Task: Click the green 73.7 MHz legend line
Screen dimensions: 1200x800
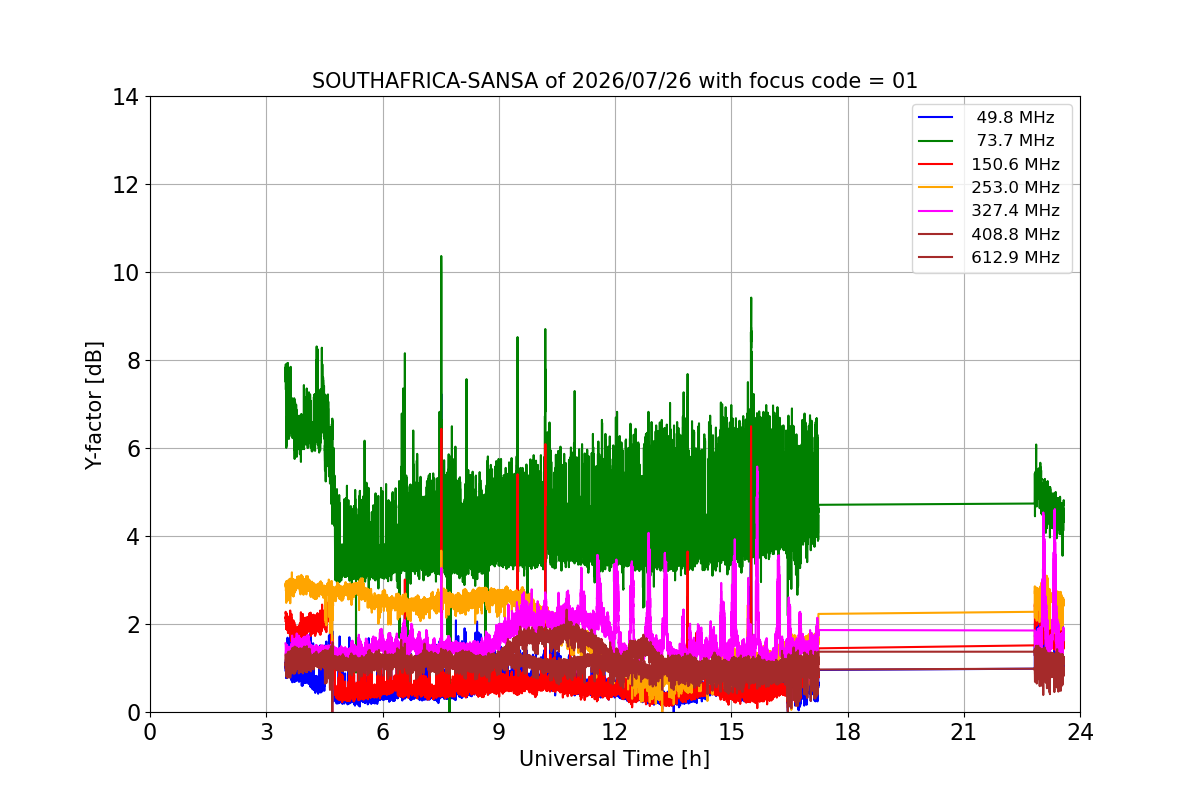Action: pyautogui.click(x=936, y=141)
